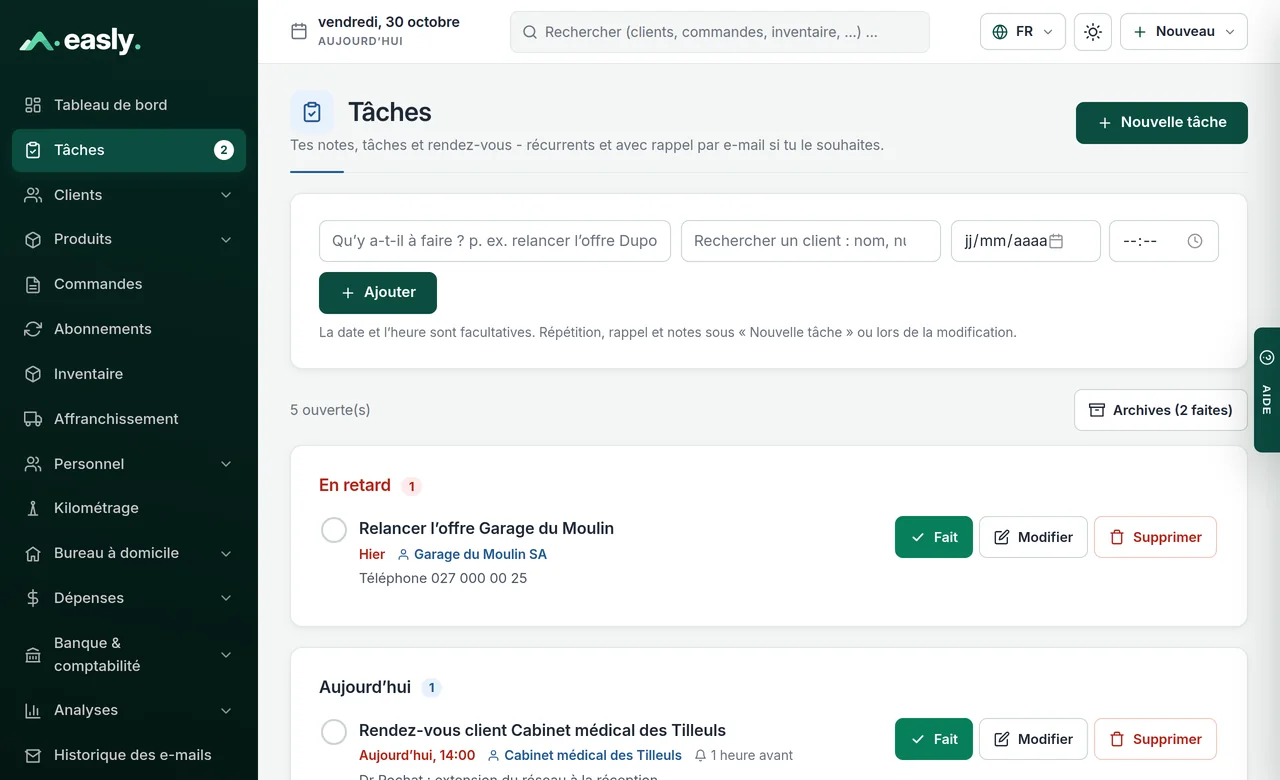Click the Tâches clipboard icon beside page title
Screen dimensions: 1280x780
(312, 112)
